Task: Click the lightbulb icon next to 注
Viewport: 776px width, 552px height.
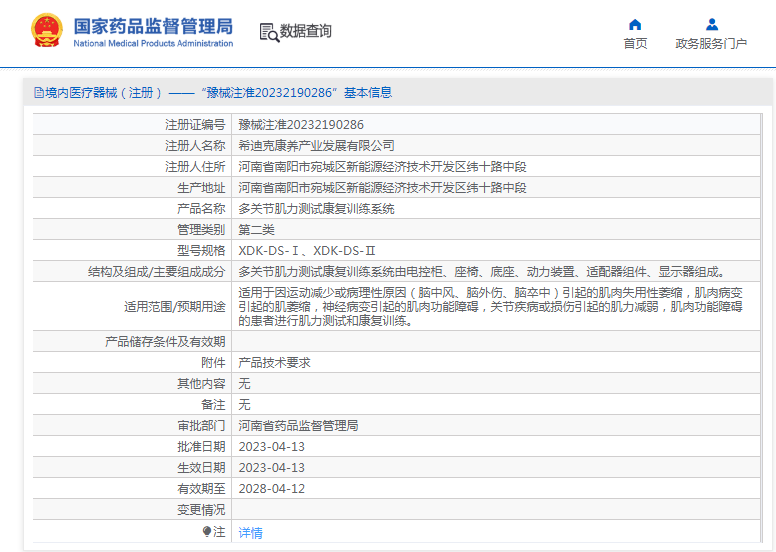Action: pyautogui.click(x=207, y=532)
